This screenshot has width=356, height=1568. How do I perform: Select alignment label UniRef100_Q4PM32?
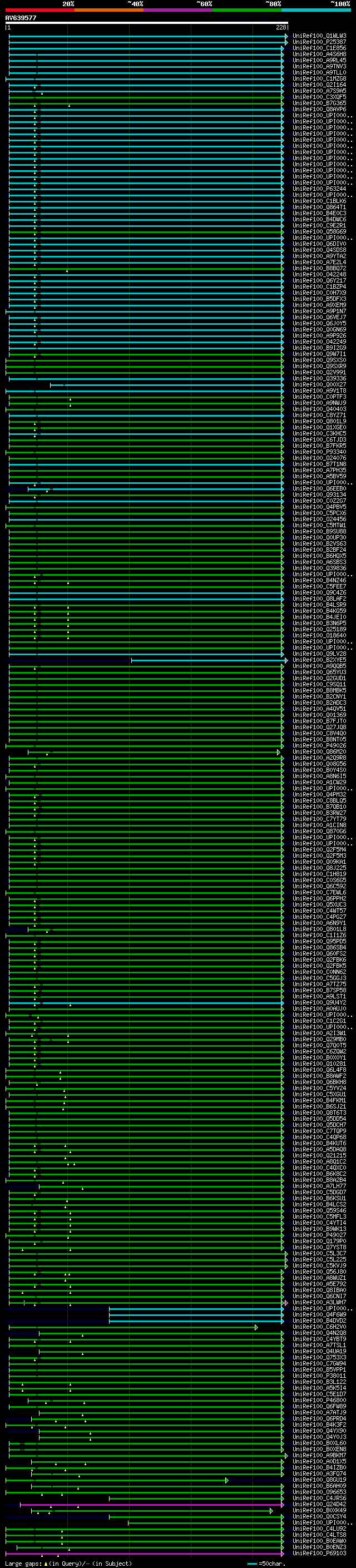pos(319,794)
